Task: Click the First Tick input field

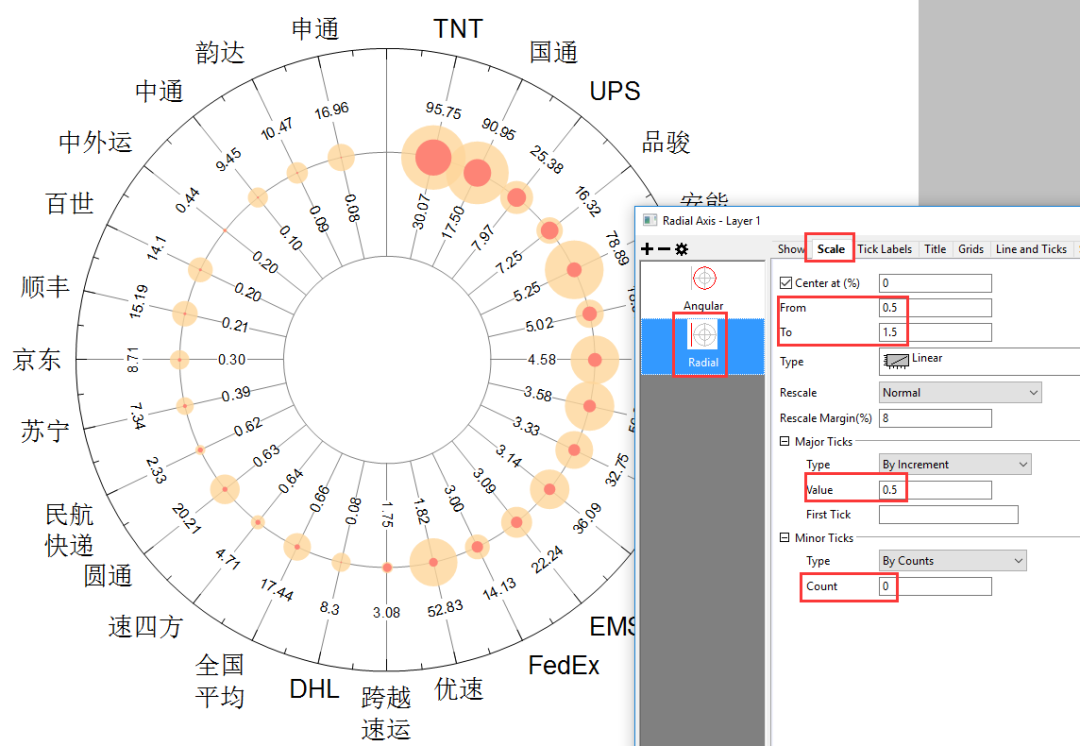Action: [x=948, y=515]
